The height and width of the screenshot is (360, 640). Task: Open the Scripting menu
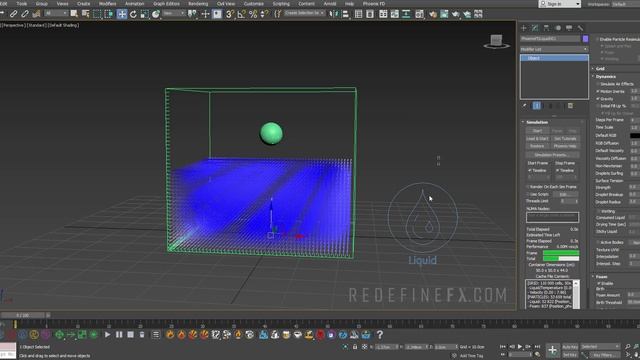(x=281, y=4)
